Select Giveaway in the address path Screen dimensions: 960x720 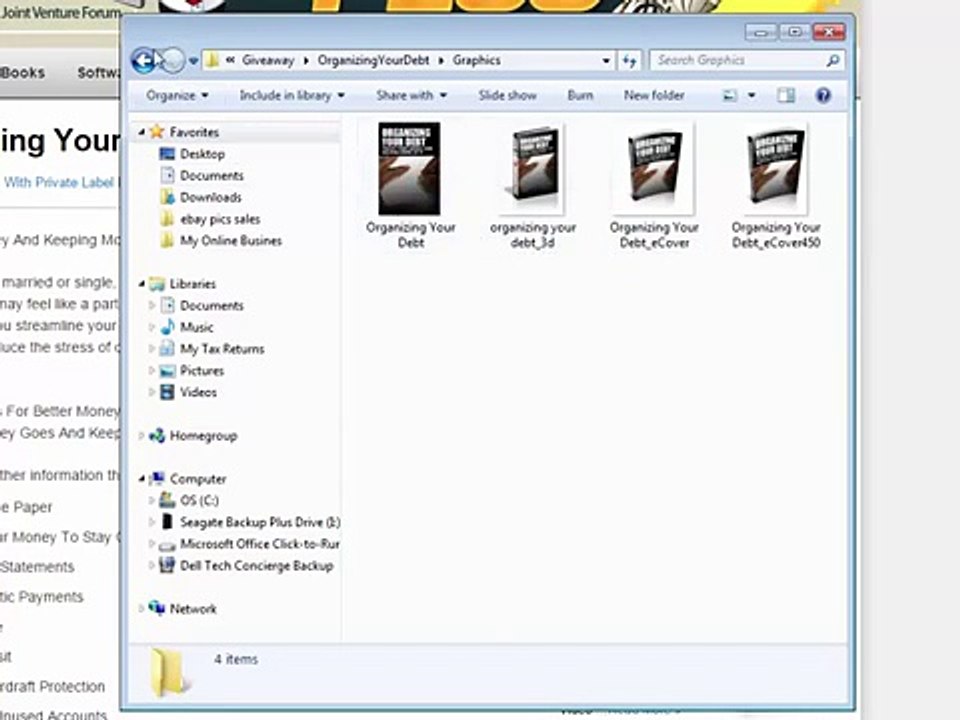(x=268, y=60)
